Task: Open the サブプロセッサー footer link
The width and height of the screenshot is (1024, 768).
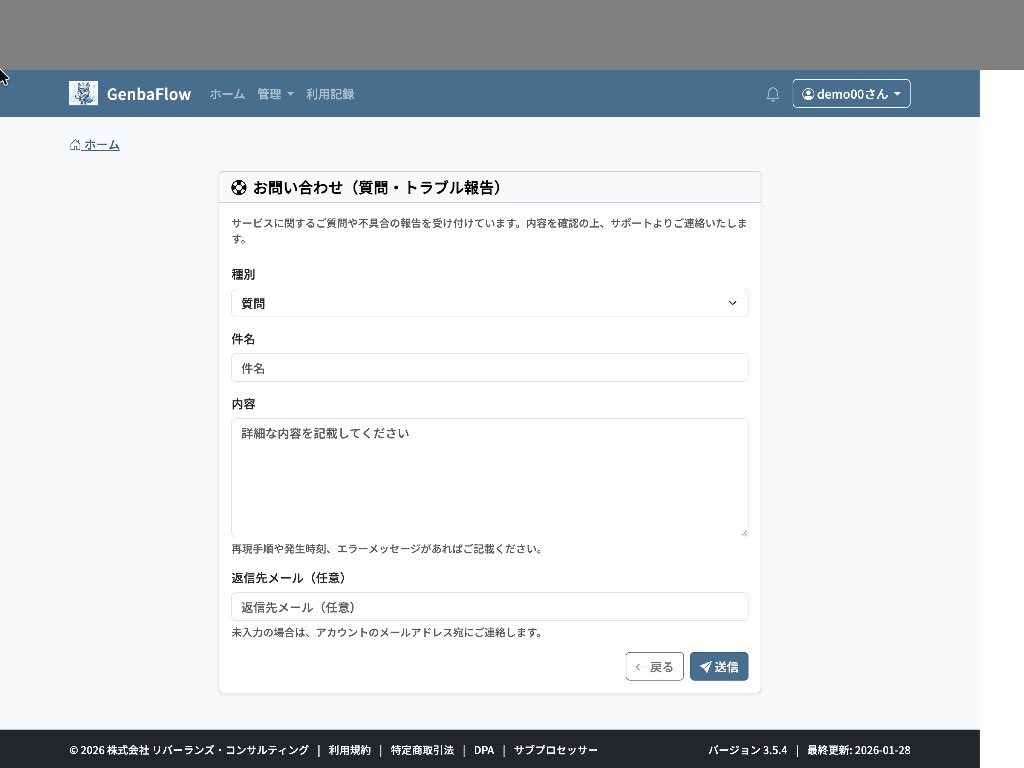Action: tap(555, 749)
